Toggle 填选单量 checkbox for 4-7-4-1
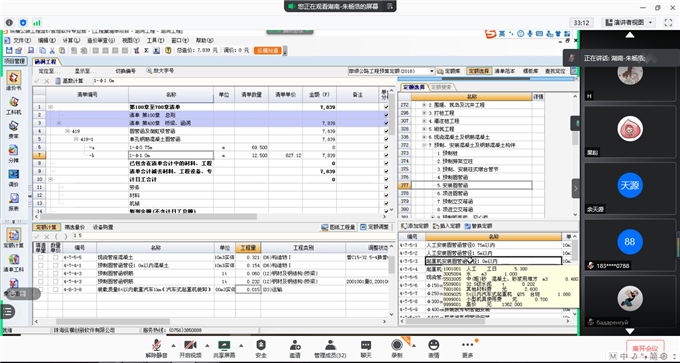 (x=40, y=265)
